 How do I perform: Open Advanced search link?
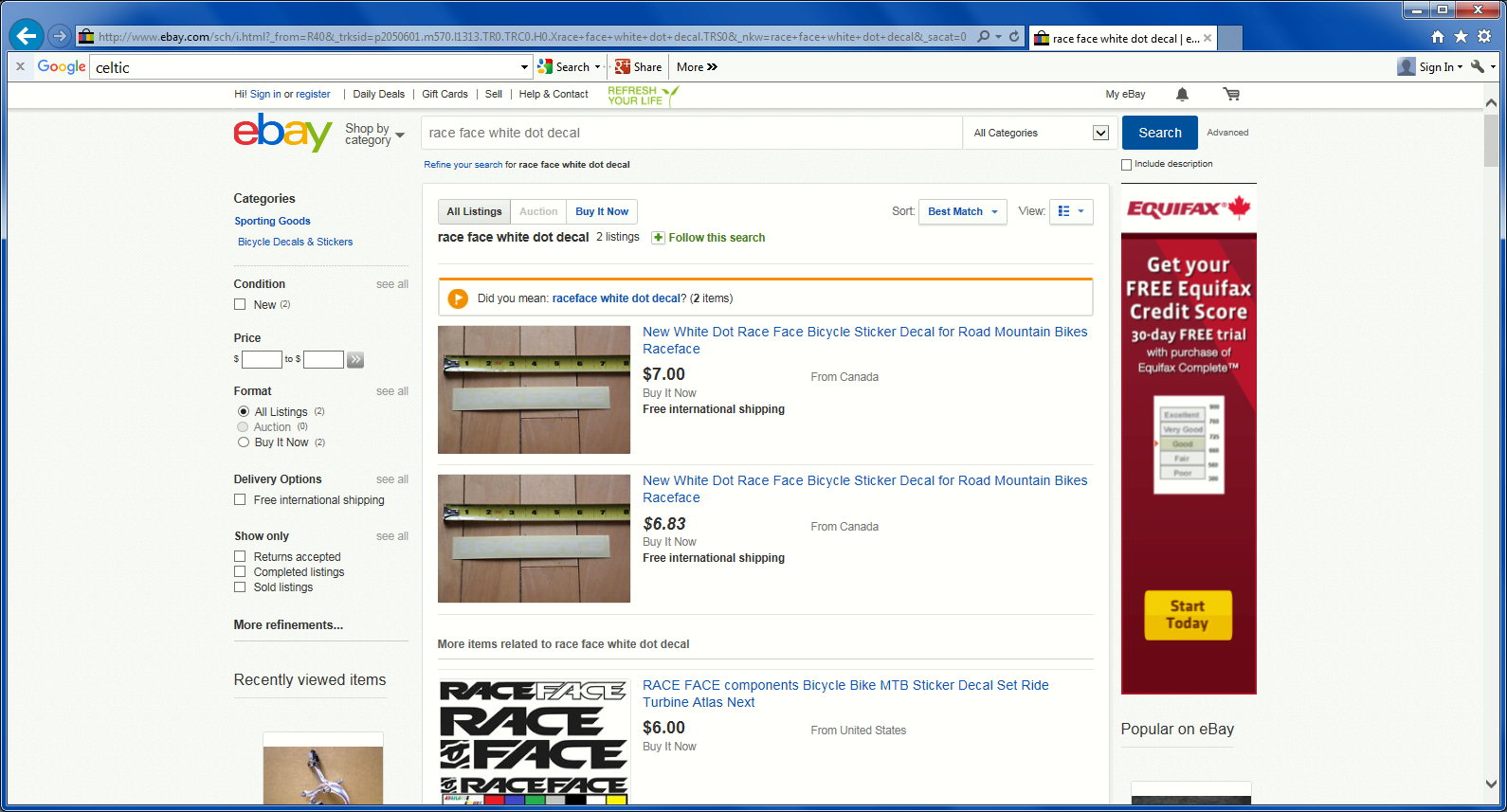pyautogui.click(x=1227, y=133)
